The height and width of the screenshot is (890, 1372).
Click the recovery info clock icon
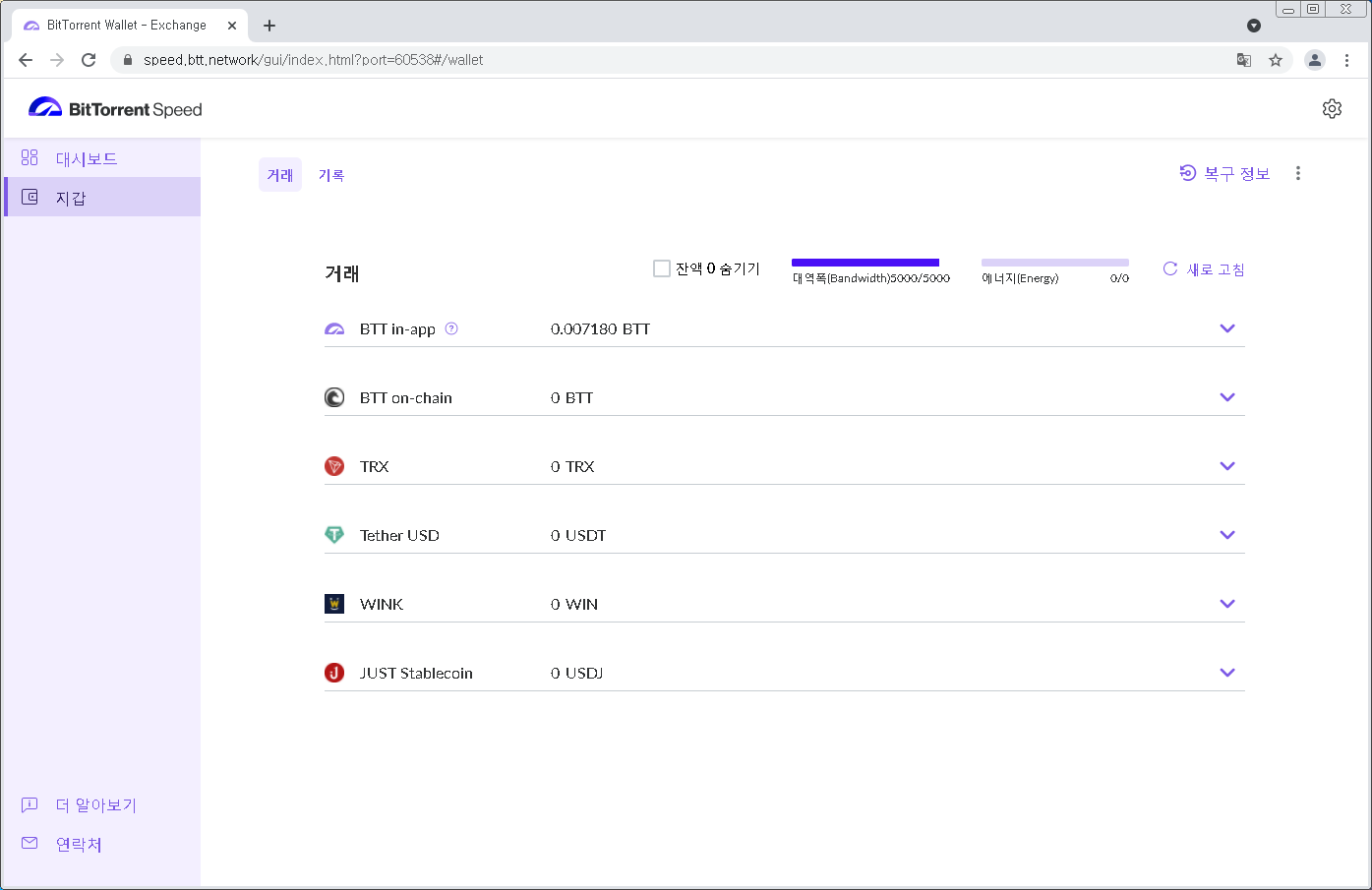(x=1188, y=173)
